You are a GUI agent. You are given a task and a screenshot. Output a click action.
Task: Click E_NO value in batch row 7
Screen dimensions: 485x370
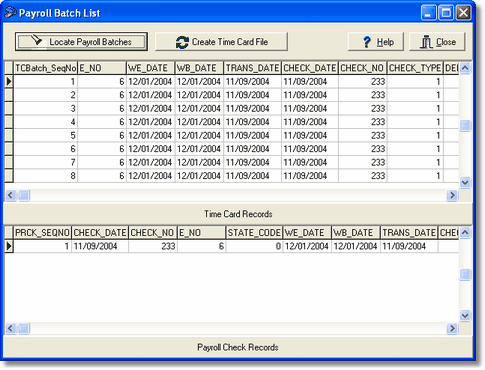click(102, 162)
